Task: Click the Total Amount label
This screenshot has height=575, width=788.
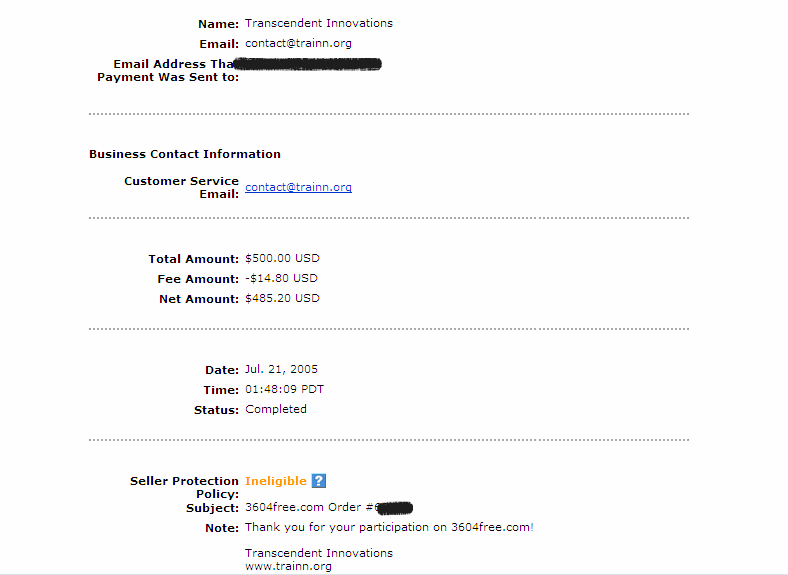Action: tap(193, 259)
